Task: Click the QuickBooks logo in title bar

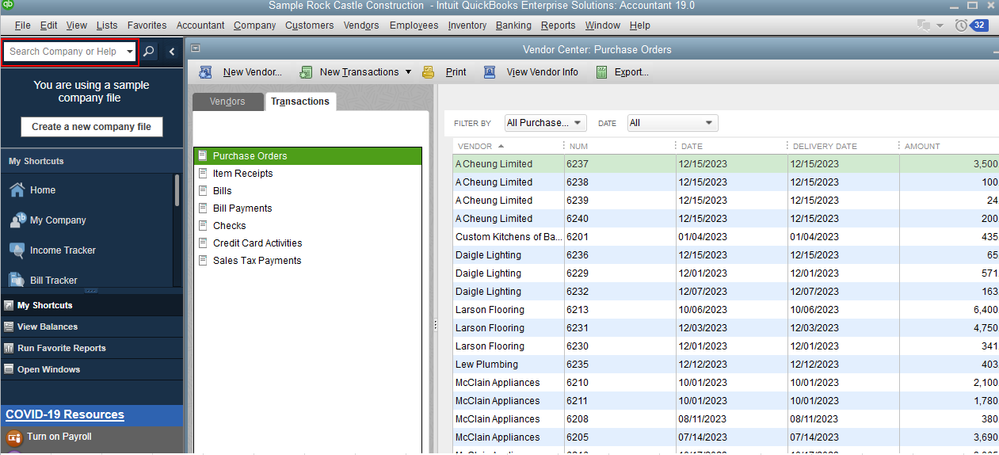Action: click(8, 6)
